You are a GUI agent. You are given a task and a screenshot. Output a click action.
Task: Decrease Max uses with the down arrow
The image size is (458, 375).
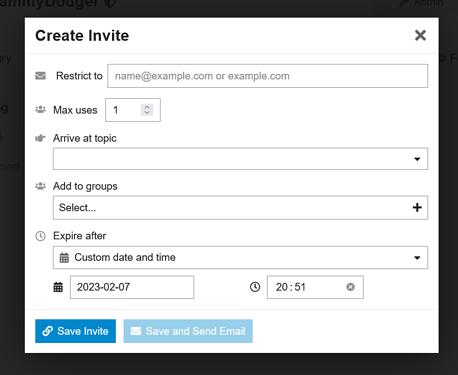coord(147,113)
